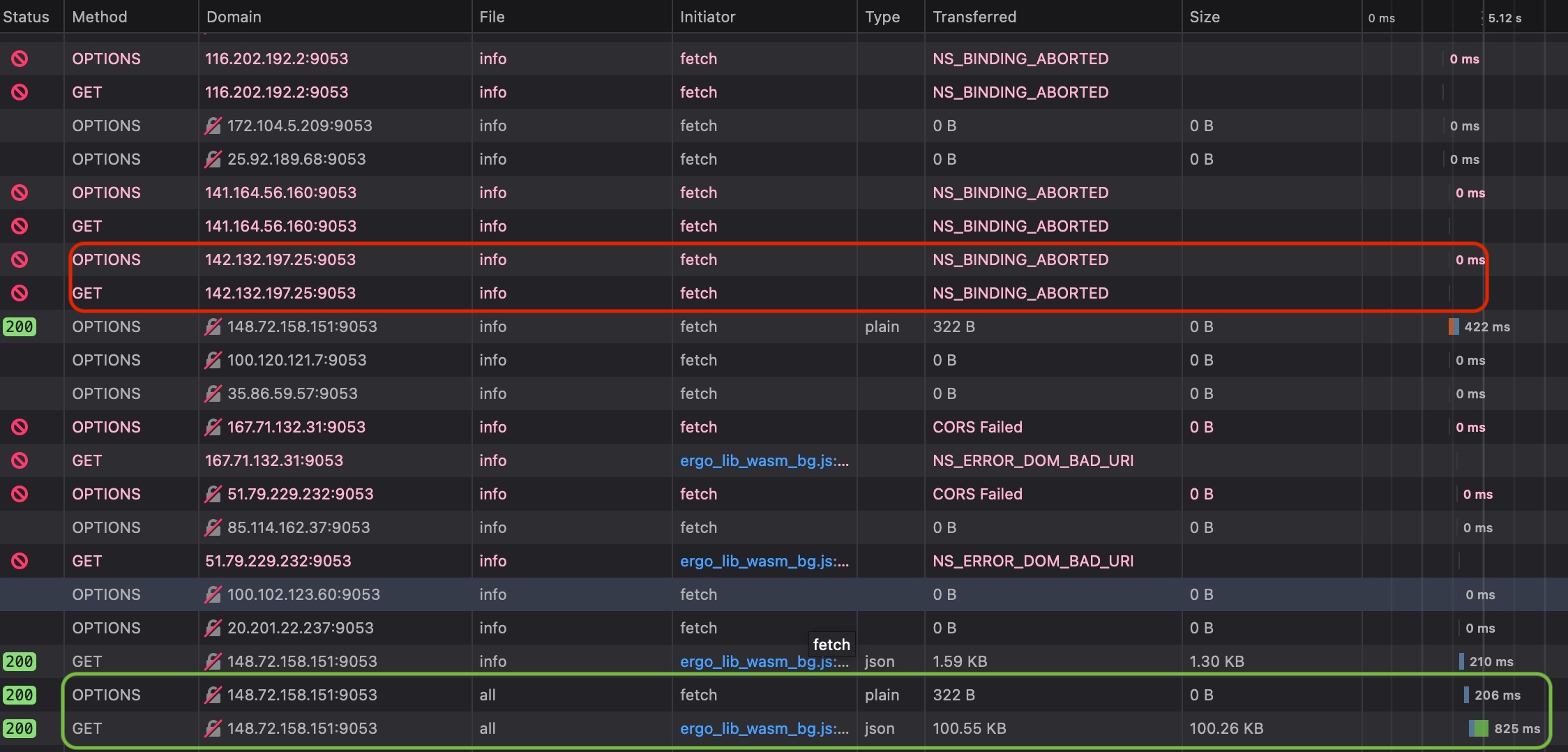The width and height of the screenshot is (1568, 752).
Task: Click the blocked icon beside OPTIONS 116.202.192.2 request
Action: pos(20,58)
